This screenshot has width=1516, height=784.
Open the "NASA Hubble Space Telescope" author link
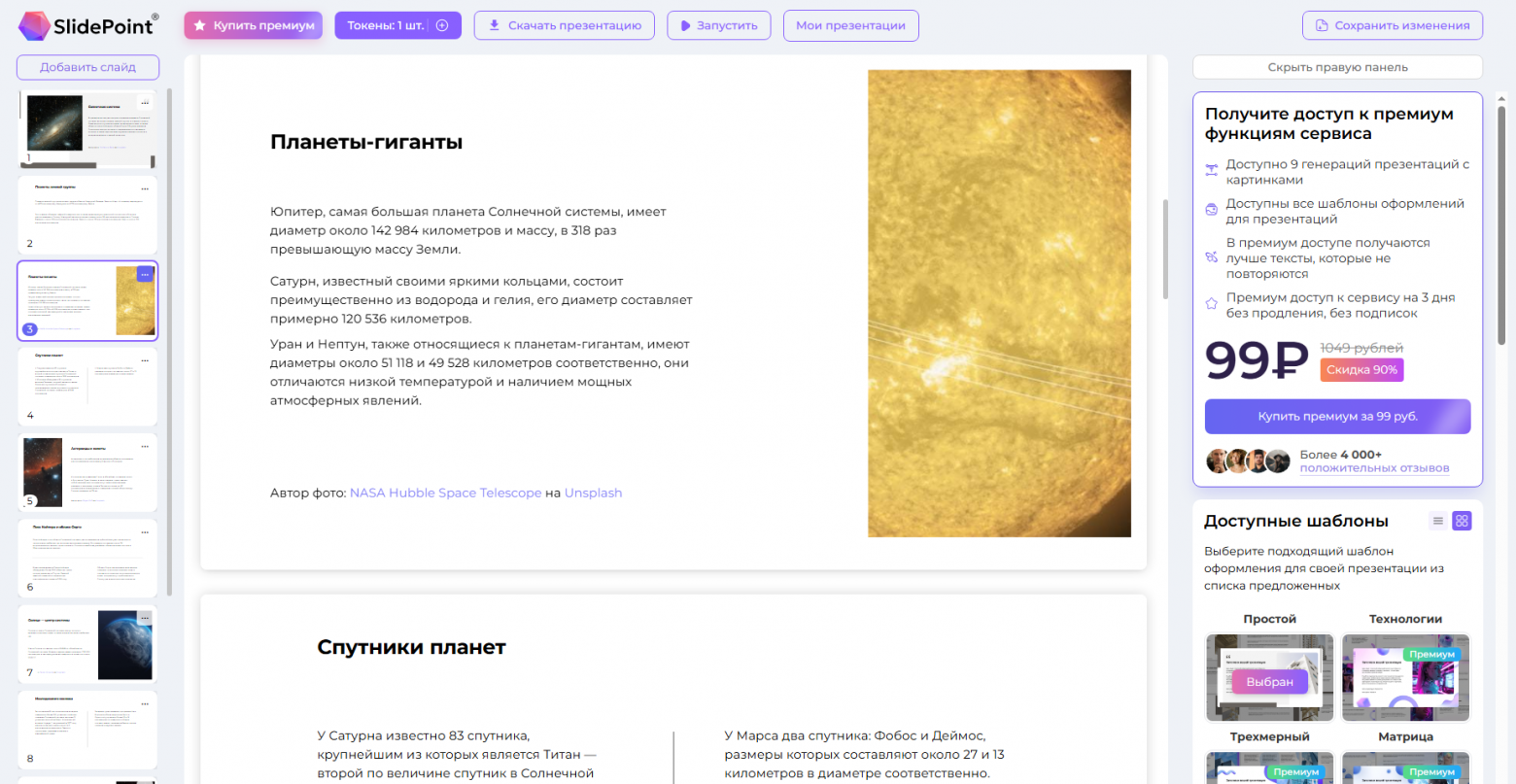pos(445,493)
